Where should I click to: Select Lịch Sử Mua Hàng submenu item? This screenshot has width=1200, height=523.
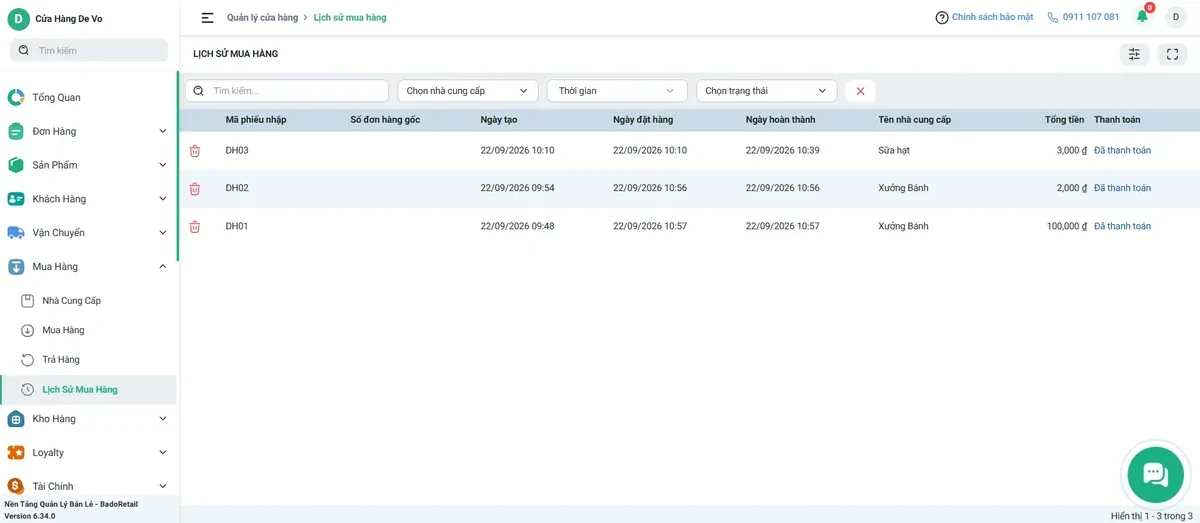point(88,390)
